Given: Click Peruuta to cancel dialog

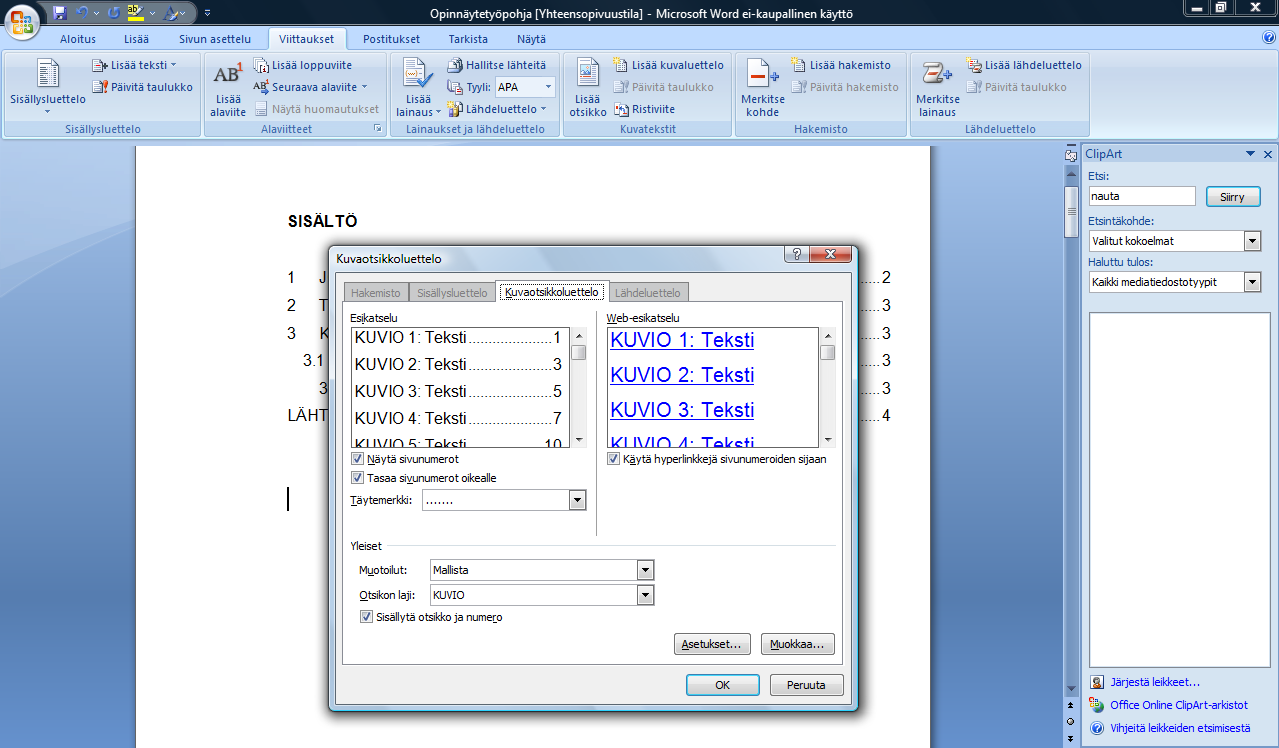Looking at the screenshot, I should coord(806,685).
